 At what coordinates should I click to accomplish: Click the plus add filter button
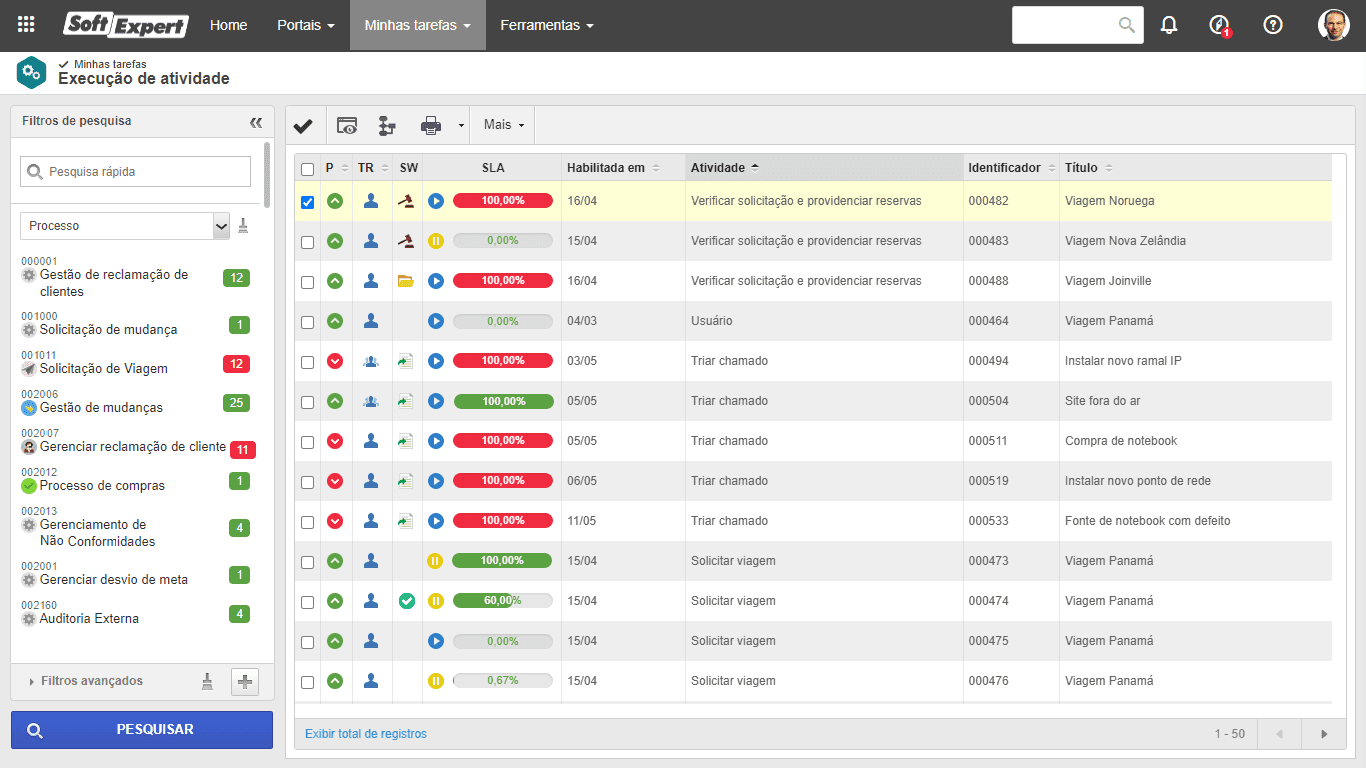[x=245, y=682]
